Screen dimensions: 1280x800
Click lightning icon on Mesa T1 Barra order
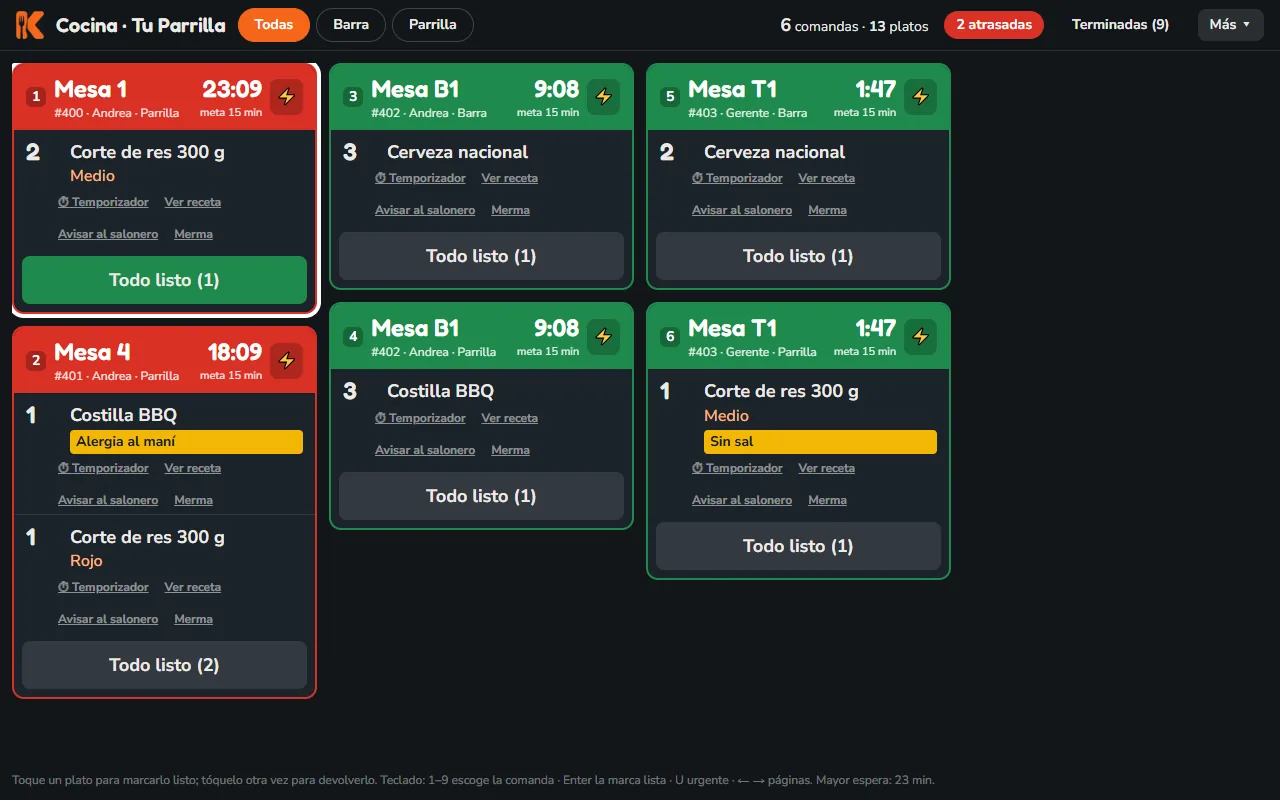(921, 97)
